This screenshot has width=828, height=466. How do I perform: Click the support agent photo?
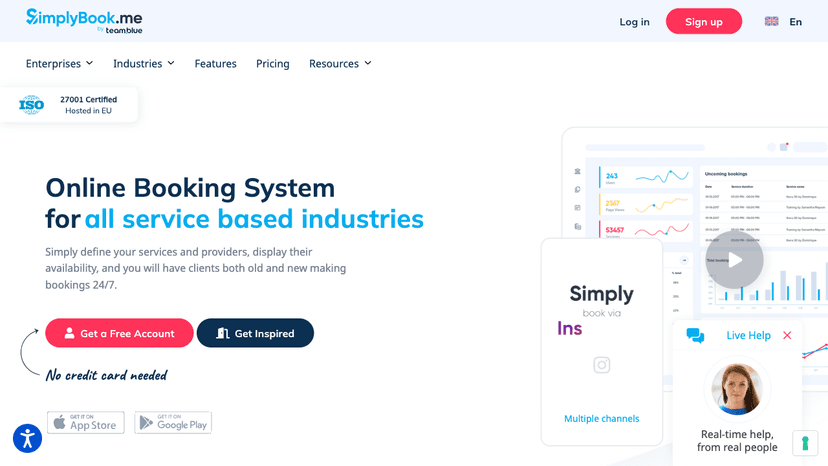pyautogui.click(x=737, y=389)
